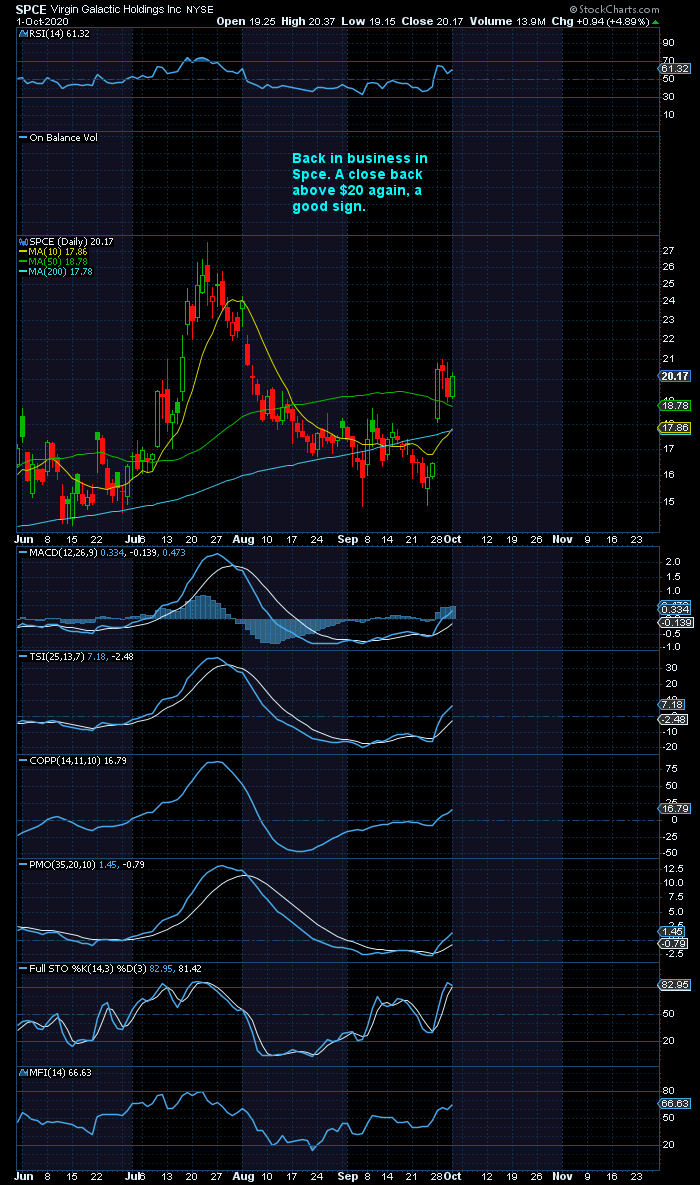Click the candlestick icon before SPCE (Daily)

pos(23,241)
